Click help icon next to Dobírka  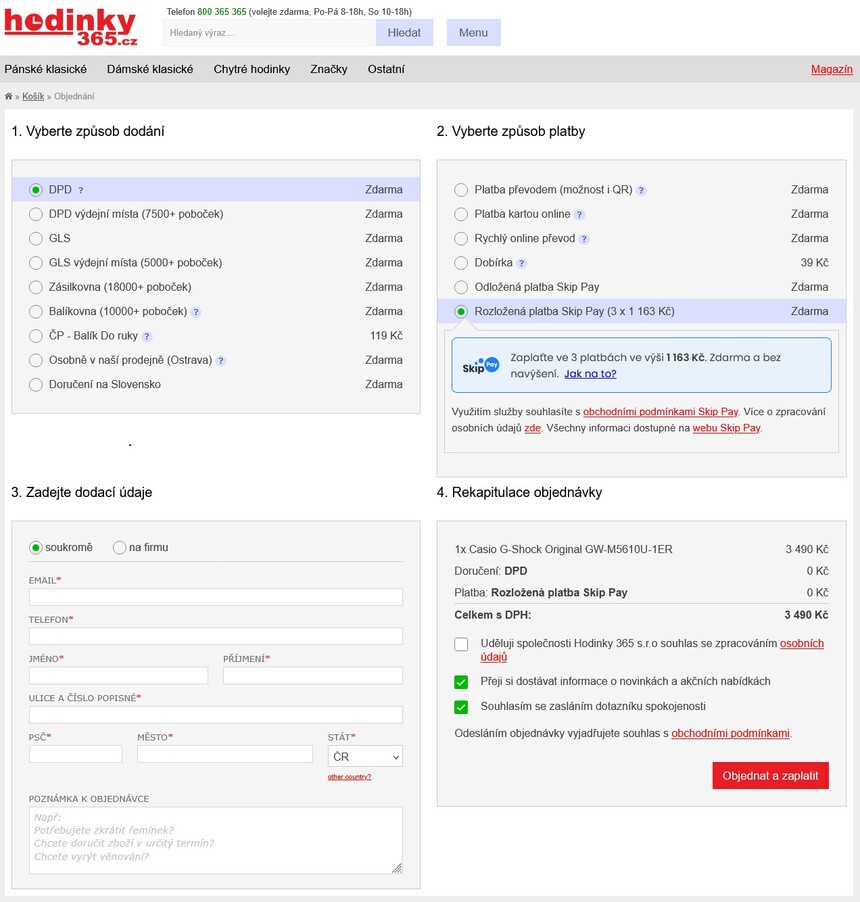[x=521, y=263]
